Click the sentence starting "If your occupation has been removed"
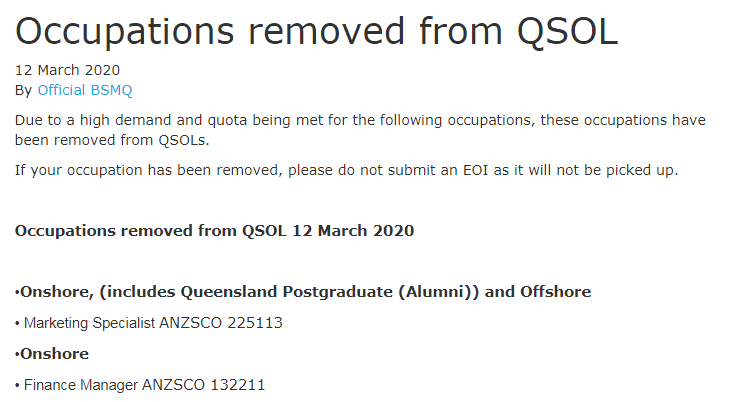This screenshot has height=402, width=729. coord(346,170)
